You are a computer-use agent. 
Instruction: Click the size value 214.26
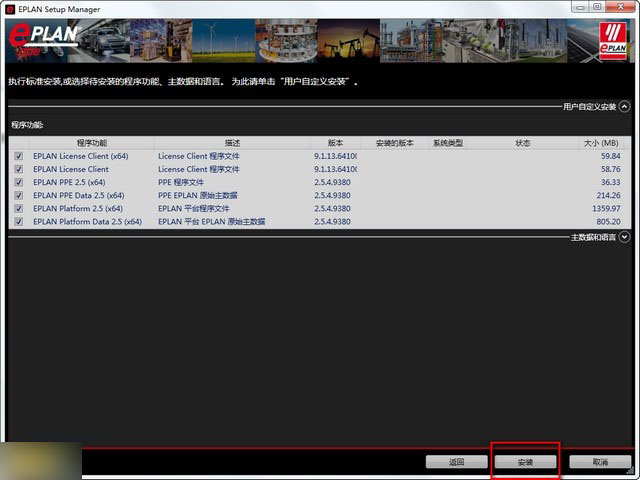point(608,196)
